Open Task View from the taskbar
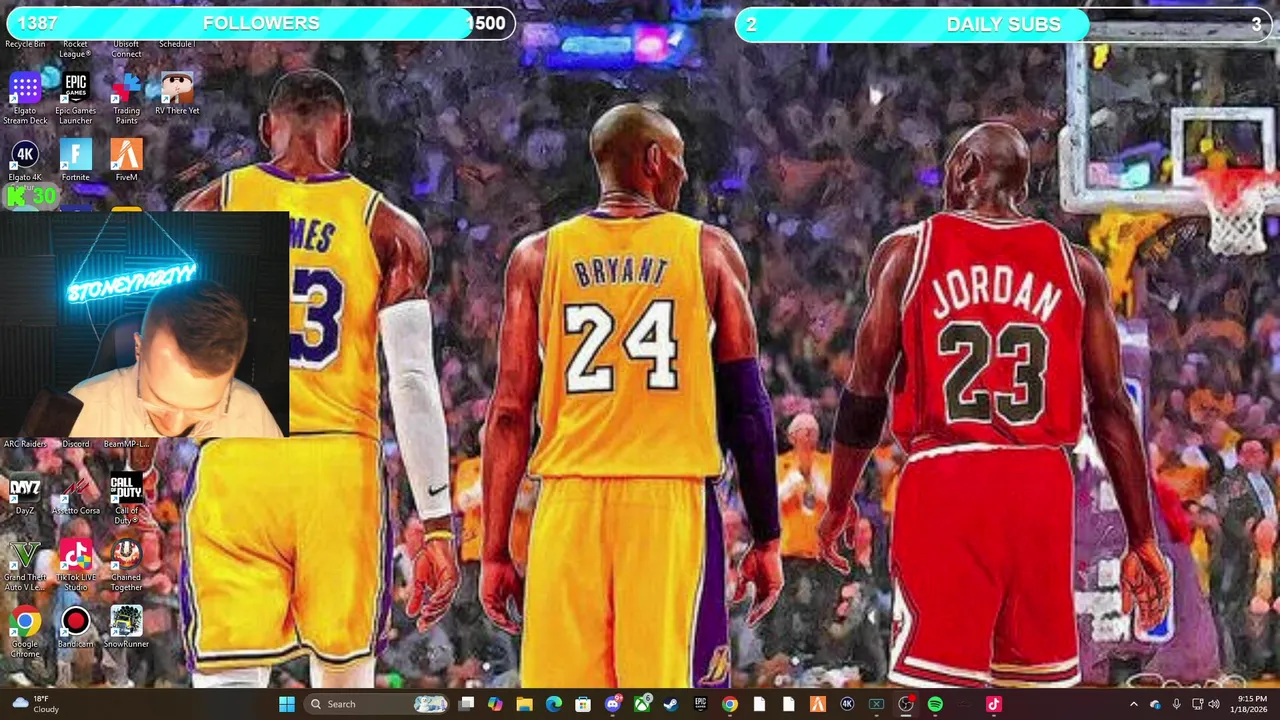The image size is (1280, 720). (466, 704)
